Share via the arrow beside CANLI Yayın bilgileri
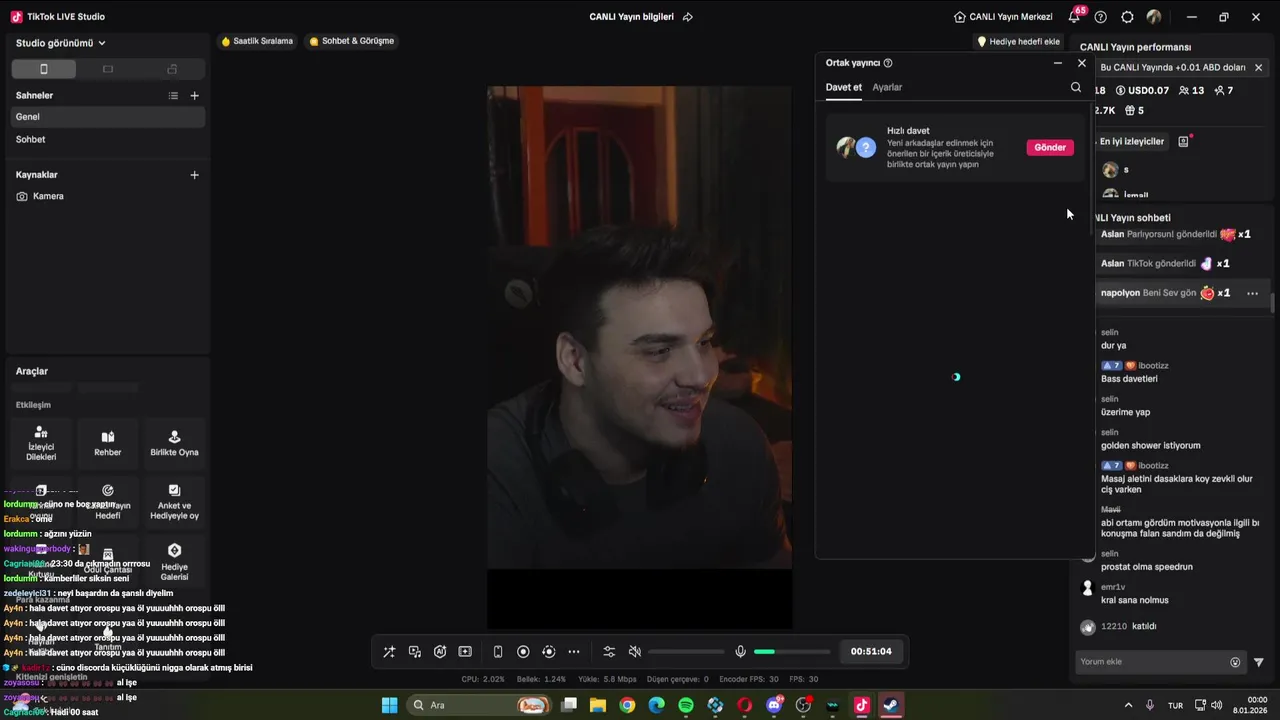The height and width of the screenshot is (720, 1280). (x=688, y=17)
